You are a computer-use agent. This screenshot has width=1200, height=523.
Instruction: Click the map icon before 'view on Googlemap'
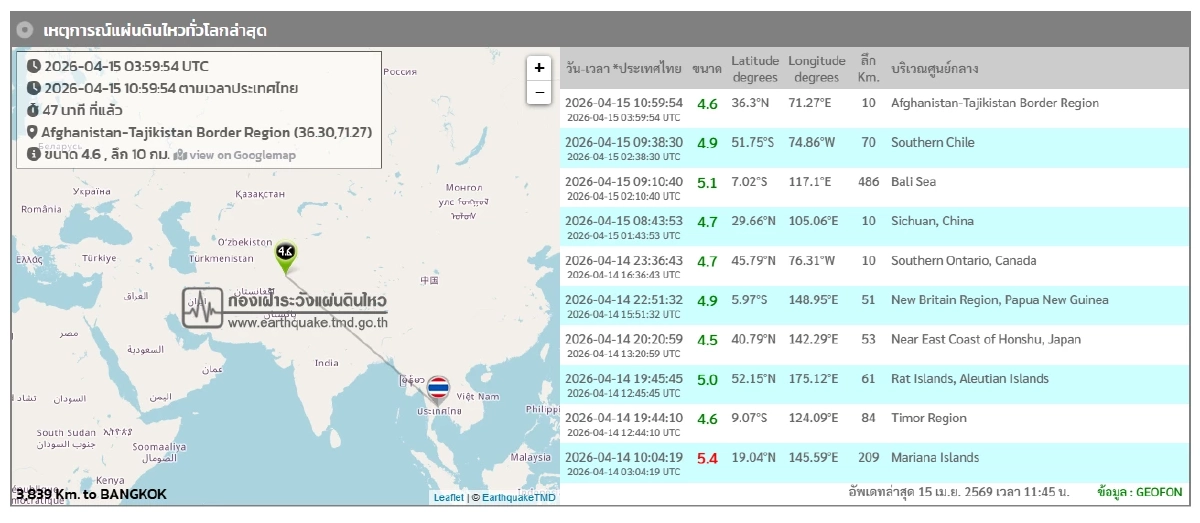click(x=180, y=155)
